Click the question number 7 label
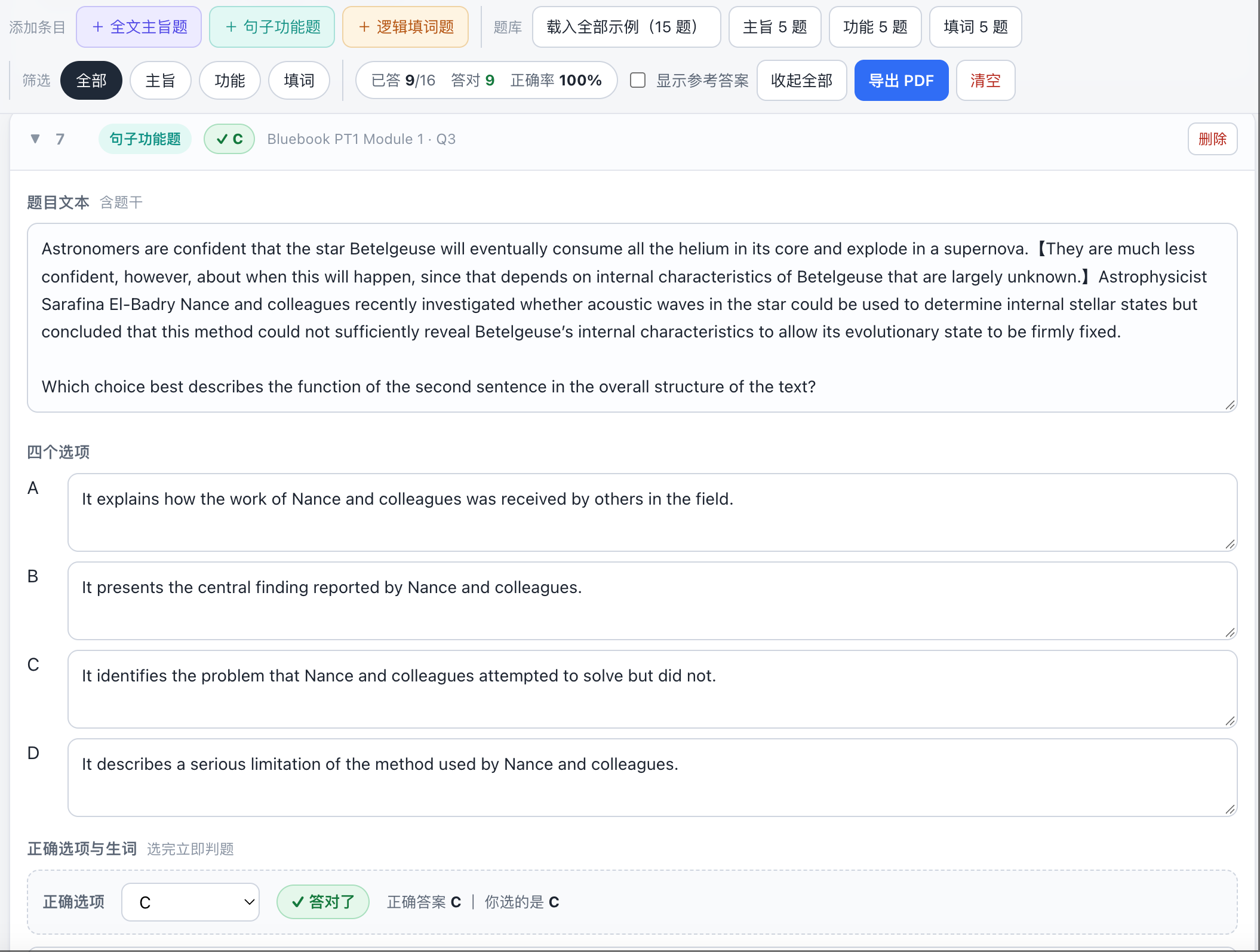The height and width of the screenshot is (952, 1260). pyautogui.click(x=60, y=139)
